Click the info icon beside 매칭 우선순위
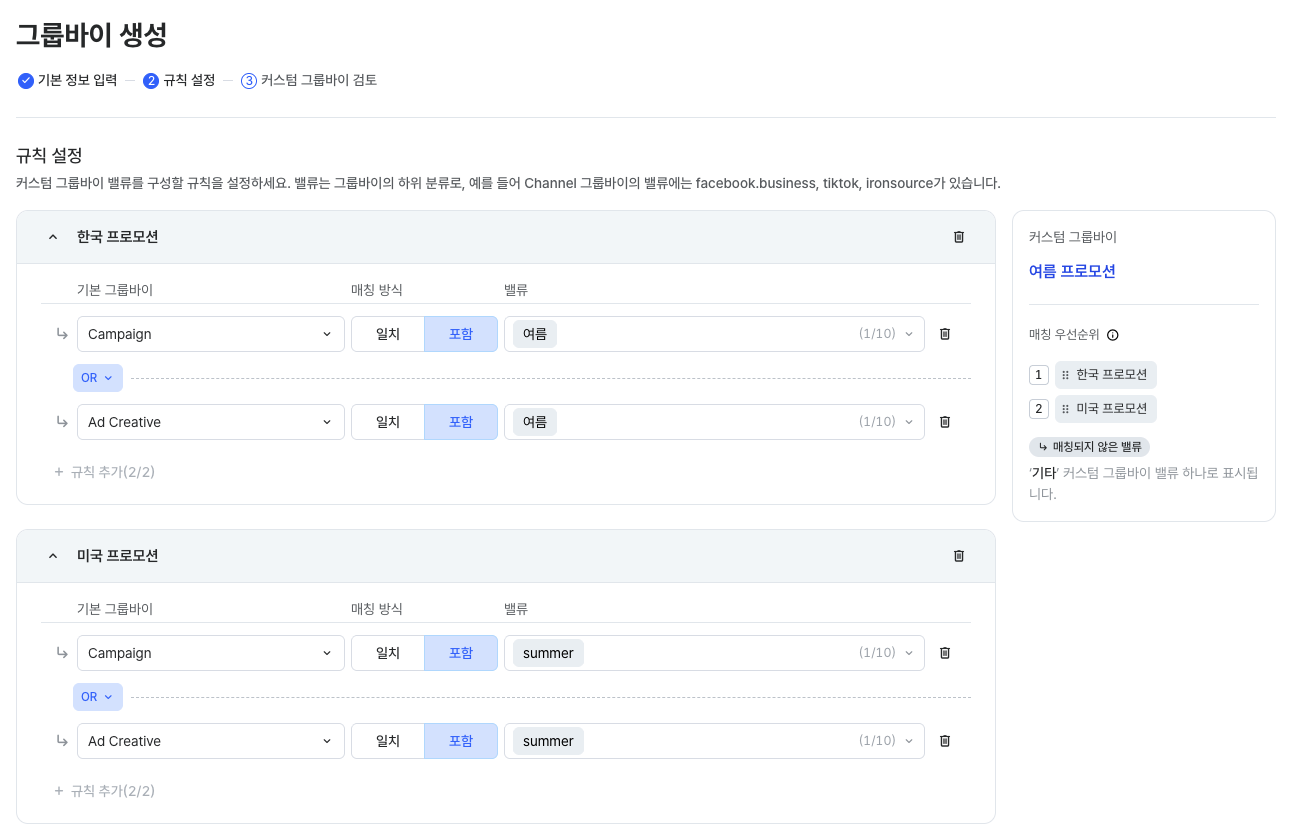 (1113, 335)
